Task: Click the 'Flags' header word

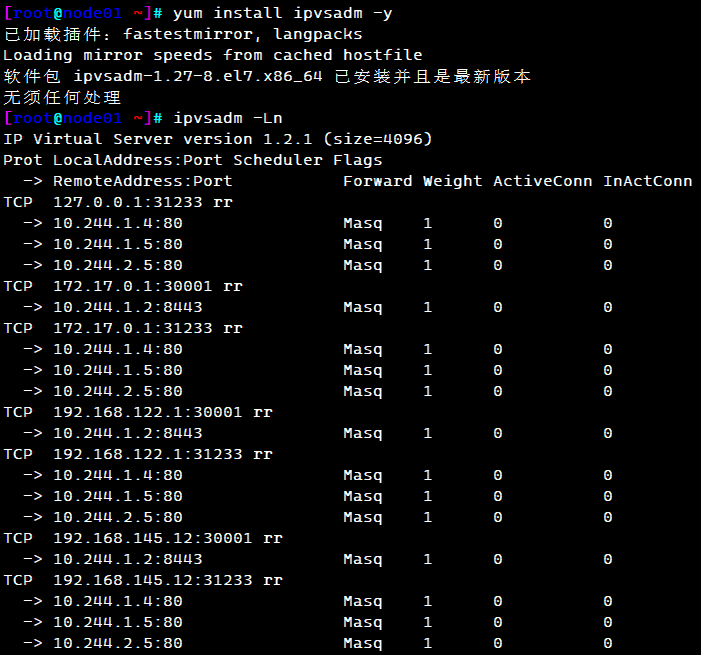Action: 358,160
